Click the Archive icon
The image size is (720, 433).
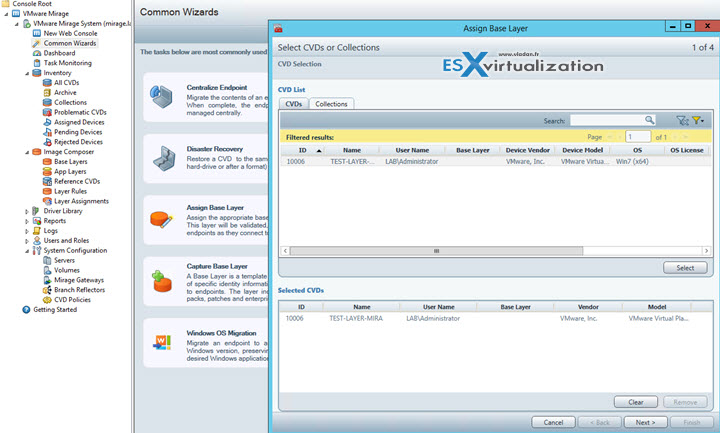pos(47,92)
